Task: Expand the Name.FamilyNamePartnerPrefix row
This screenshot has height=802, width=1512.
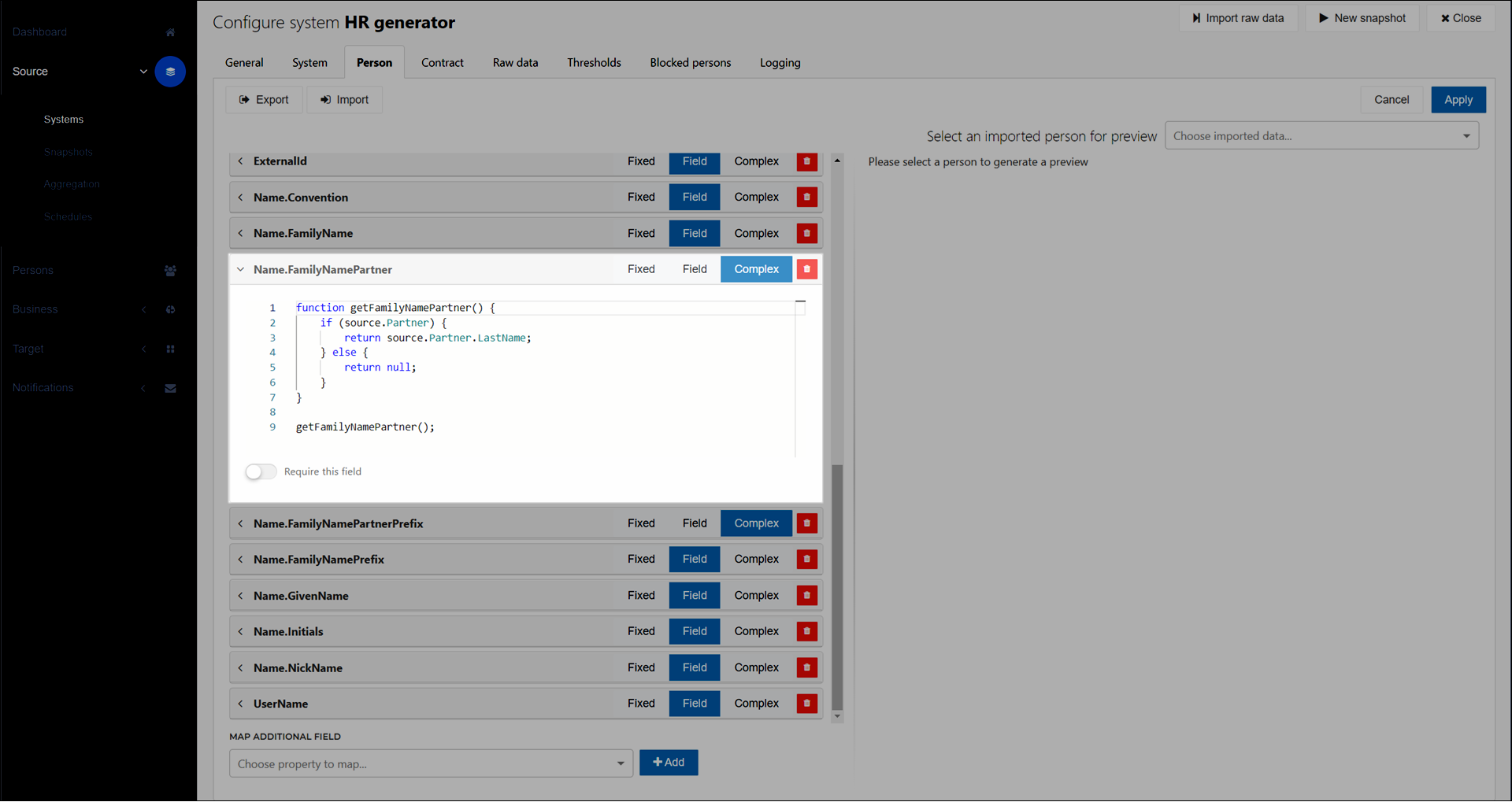Action: click(x=240, y=524)
